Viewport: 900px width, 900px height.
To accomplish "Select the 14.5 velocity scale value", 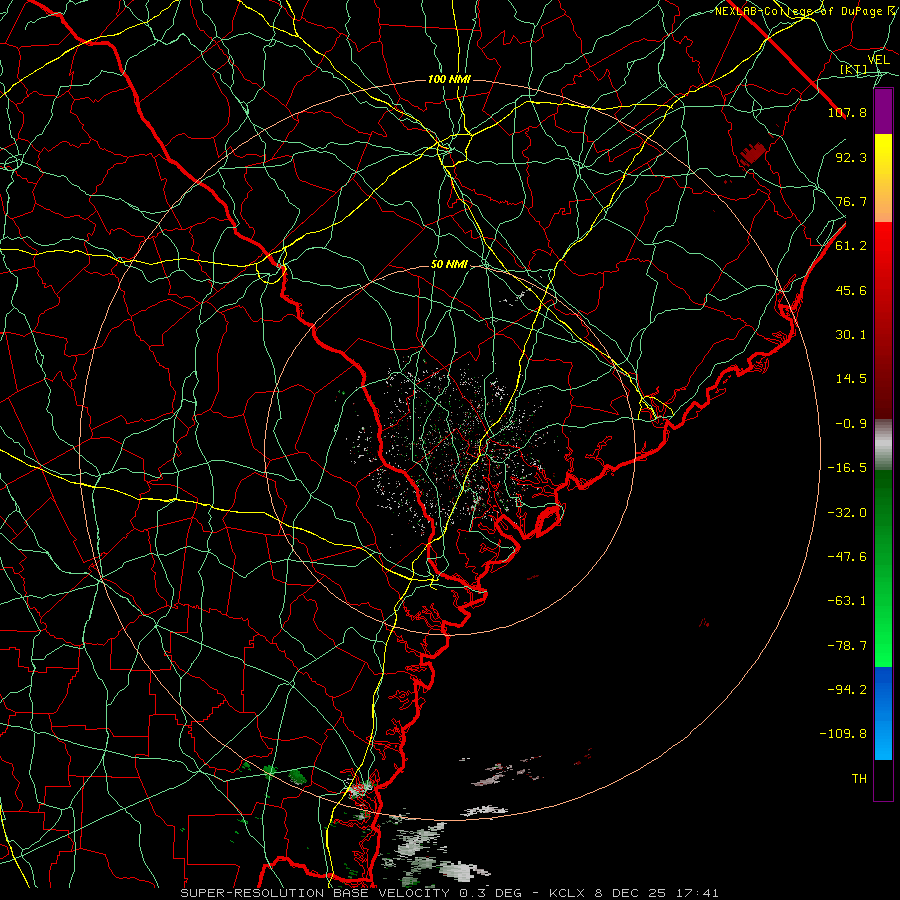I will [x=851, y=379].
